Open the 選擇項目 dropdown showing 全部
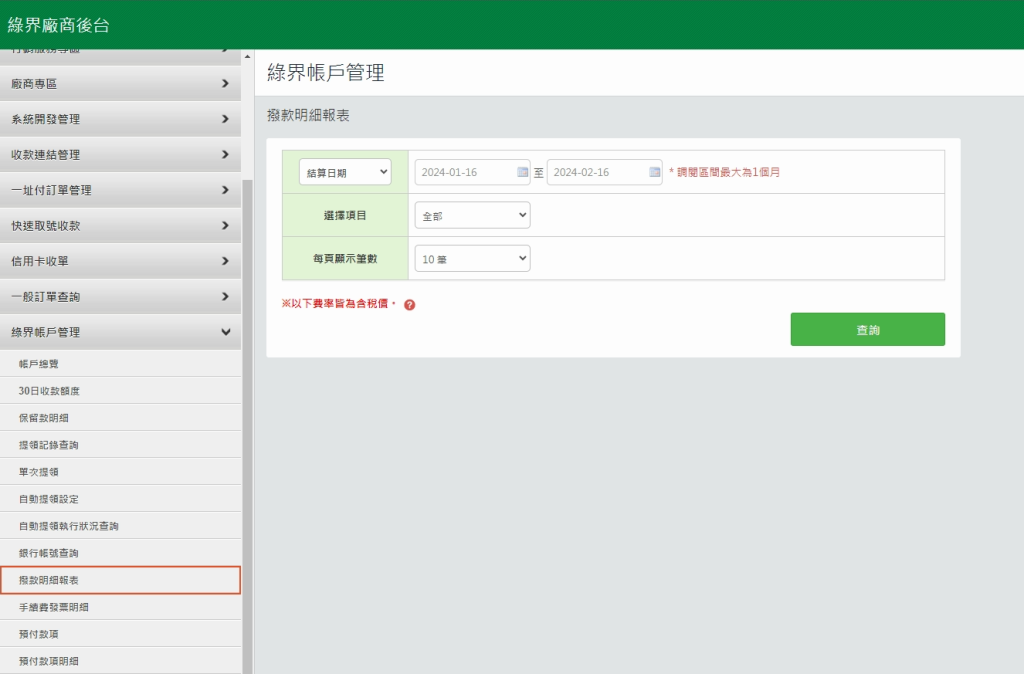 pos(472,216)
